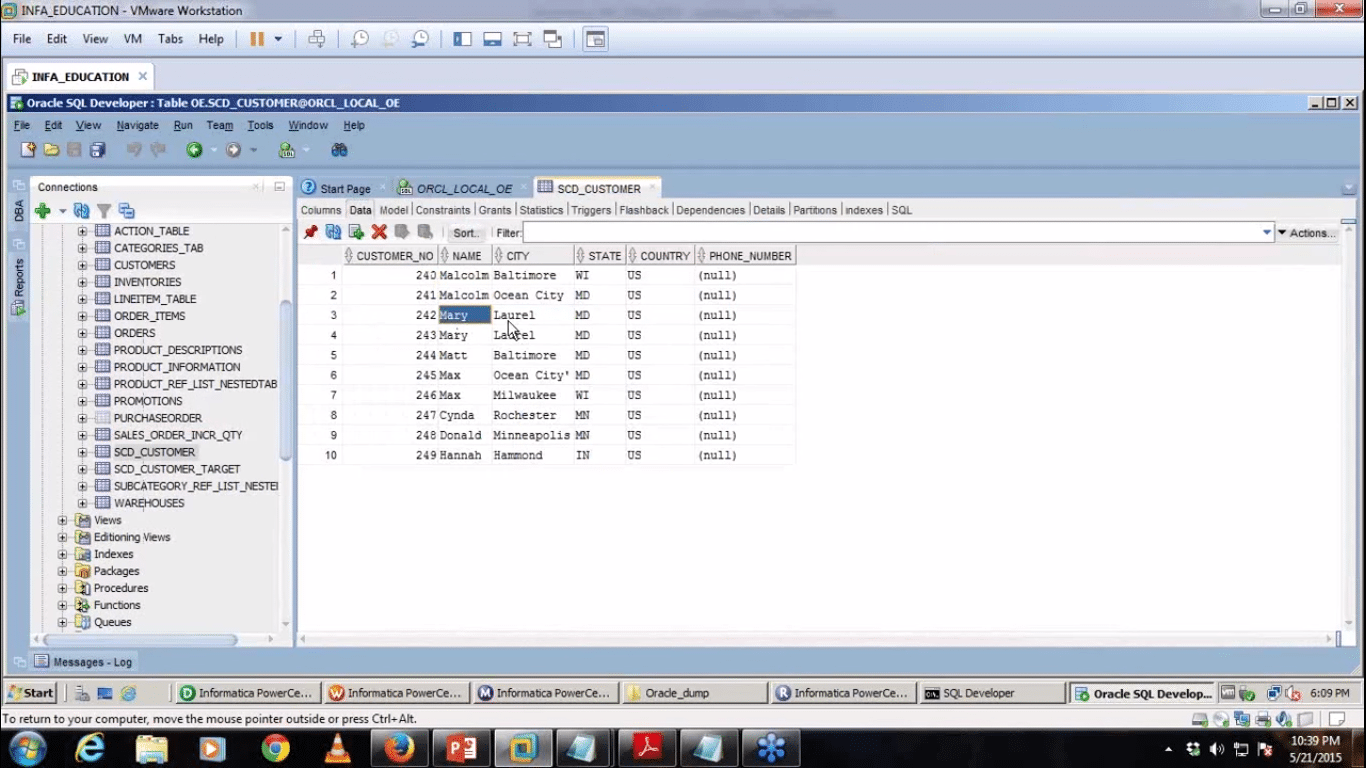
Task: Delete the selected row with the red X
Action: [377, 232]
